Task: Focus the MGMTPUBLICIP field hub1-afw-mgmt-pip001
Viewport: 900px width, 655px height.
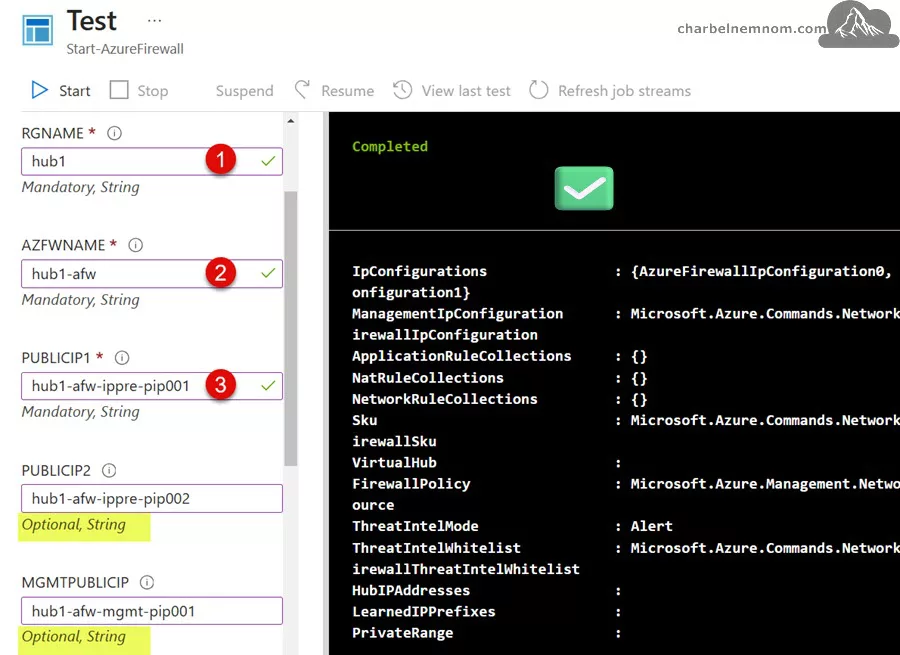Action: (152, 611)
